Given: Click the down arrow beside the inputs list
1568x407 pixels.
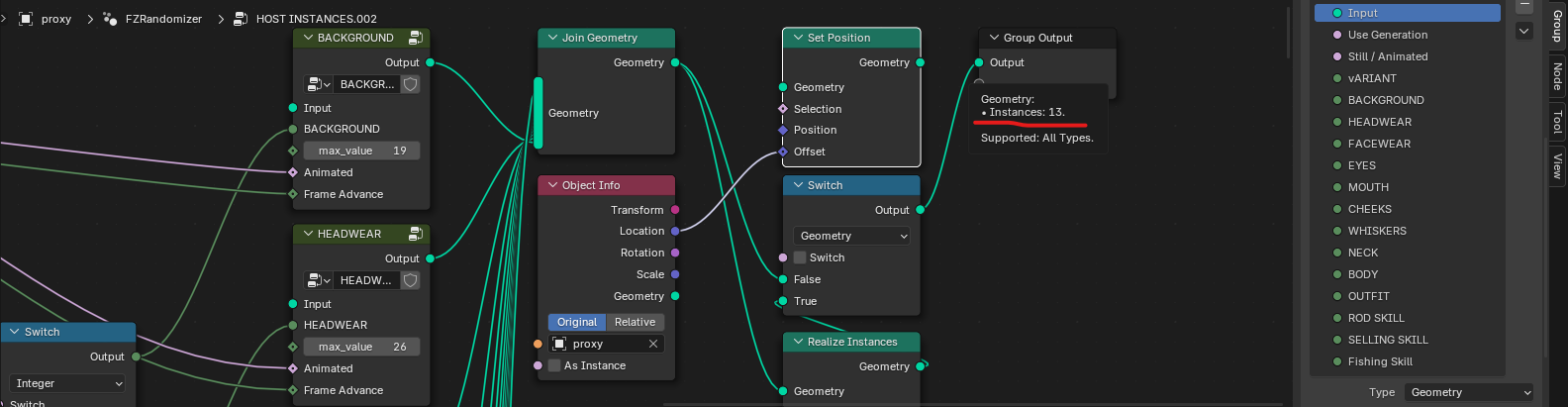Looking at the screenshot, I should 1524,32.
